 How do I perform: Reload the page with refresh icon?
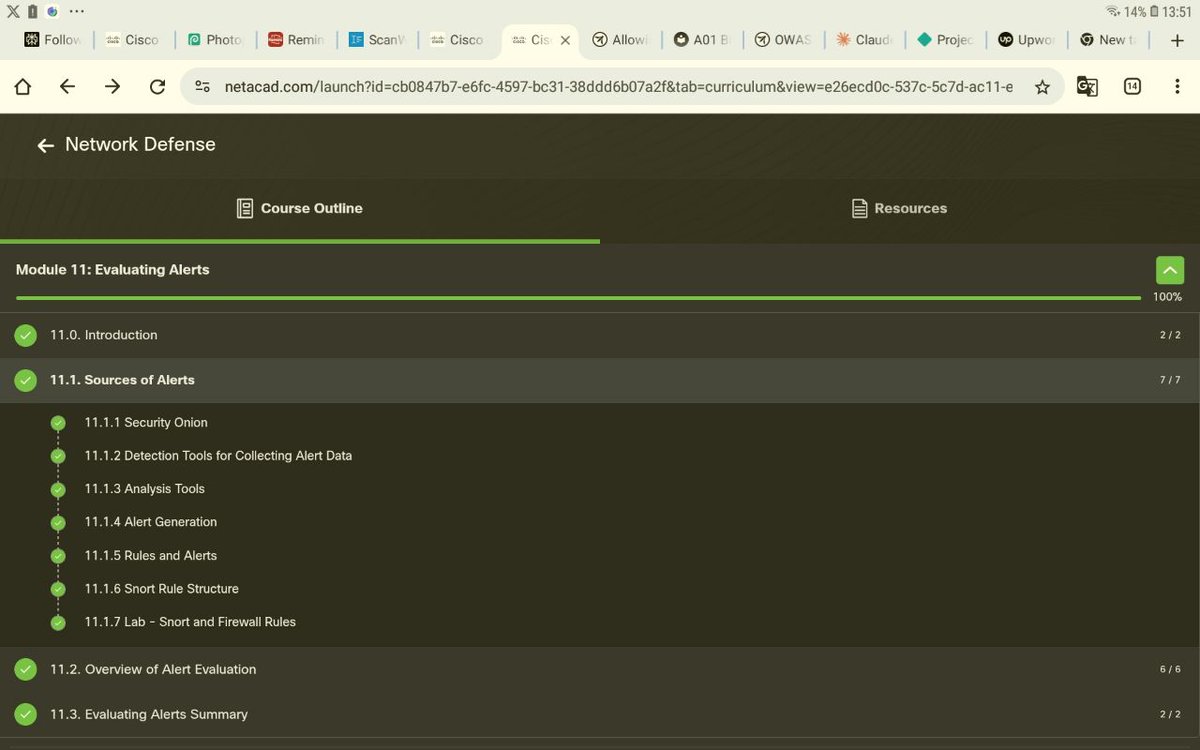tap(157, 87)
